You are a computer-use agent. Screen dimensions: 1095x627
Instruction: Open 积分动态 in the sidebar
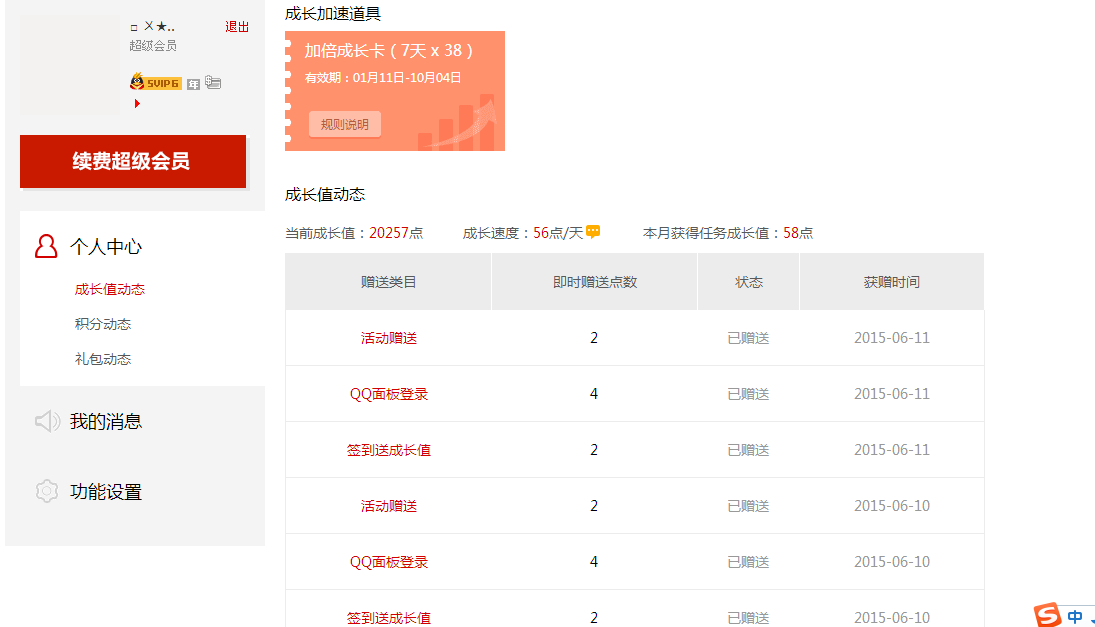[x=103, y=324]
